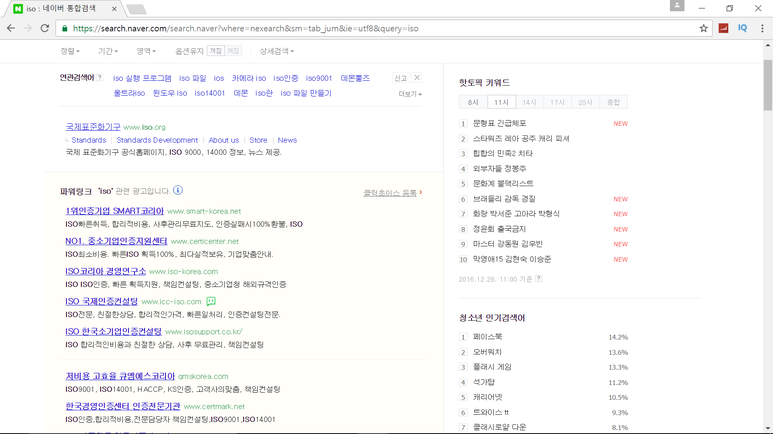The height and width of the screenshot is (434, 773).
Task: Open the Store sublink
Action: [258, 140]
